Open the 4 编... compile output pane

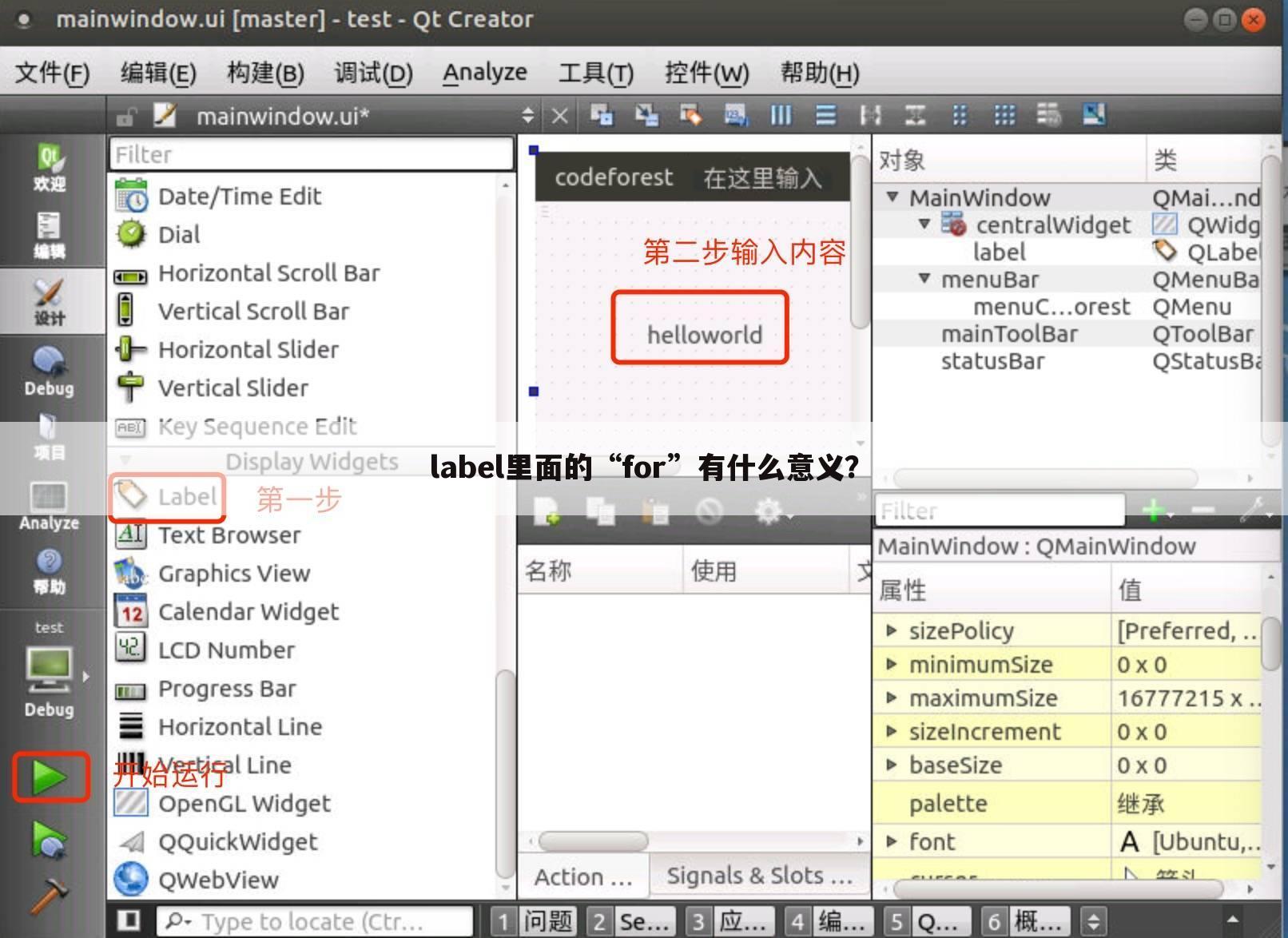coord(829,921)
